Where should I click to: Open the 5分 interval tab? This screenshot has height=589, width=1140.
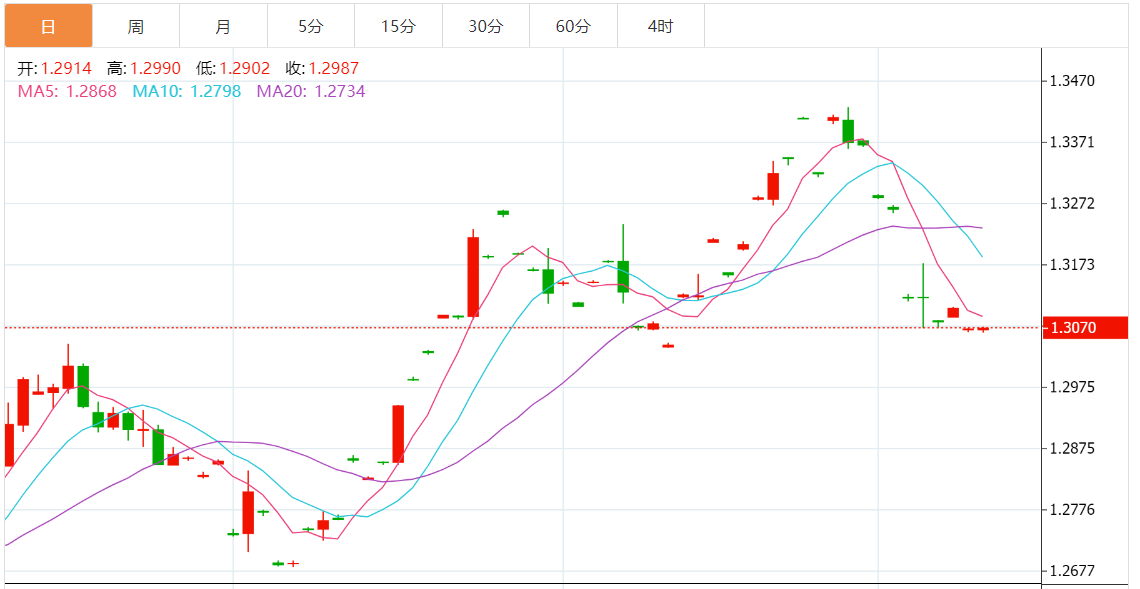311,26
